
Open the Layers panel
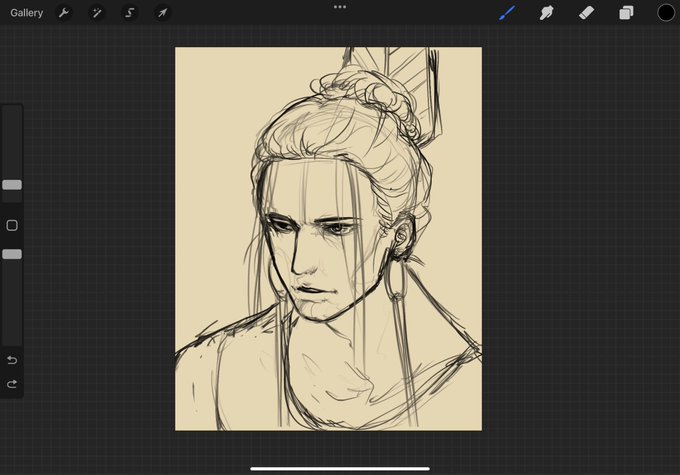(626, 13)
